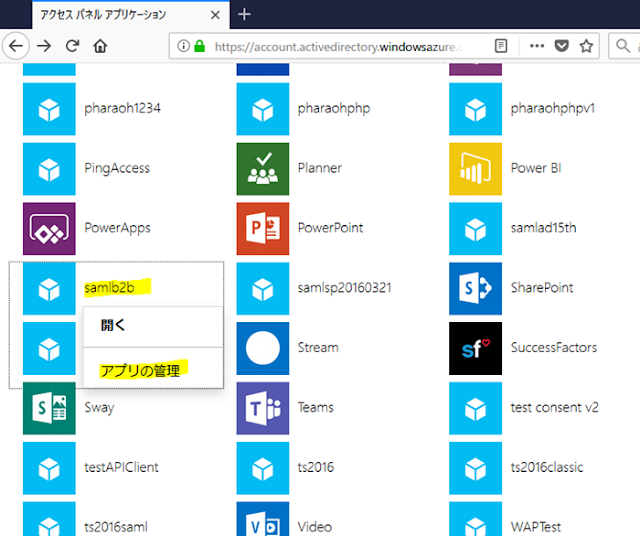Screen dimensions: 640x536
Task: Click the WAPTest label text
Action: tap(536, 527)
